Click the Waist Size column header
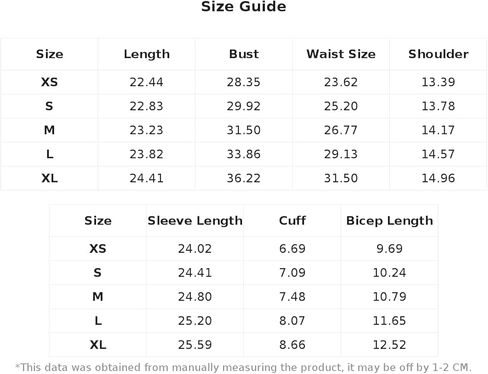This screenshot has width=488, height=374. pyautogui.click(x=341, y=54)
